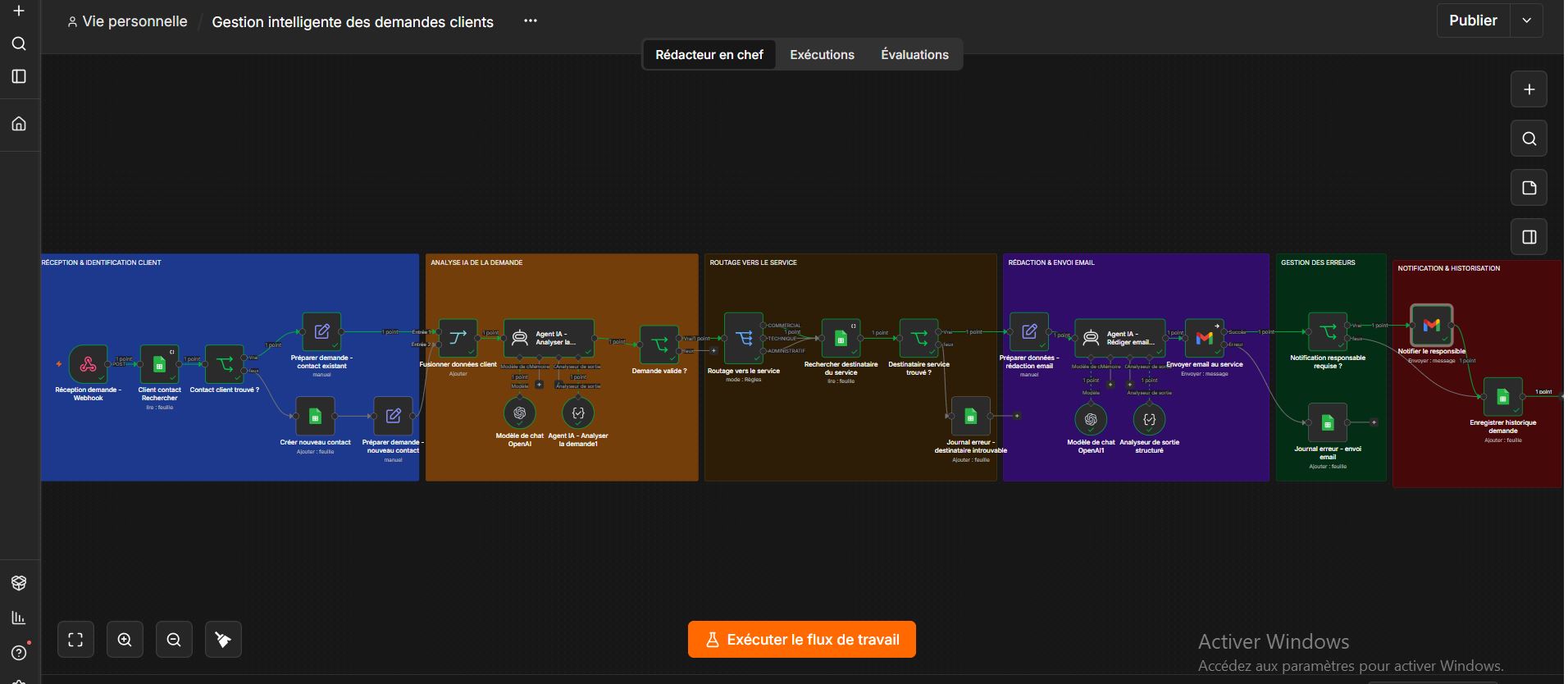The width and height of the screenshot is (1568, 684).
Task: Open the Publier dropdown arrow
Action: 1526,21
